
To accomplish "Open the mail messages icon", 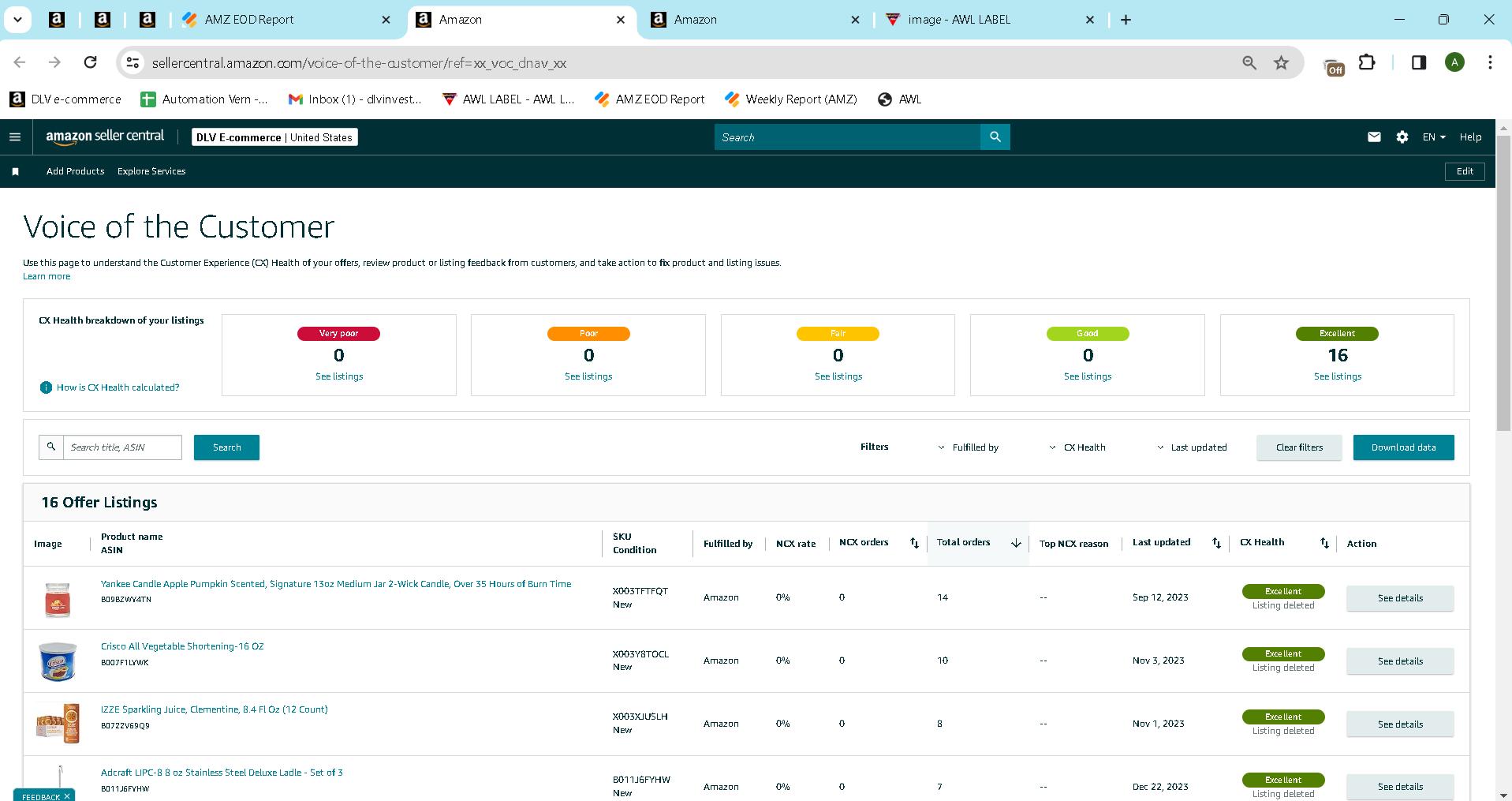I will coord(1374,137).
